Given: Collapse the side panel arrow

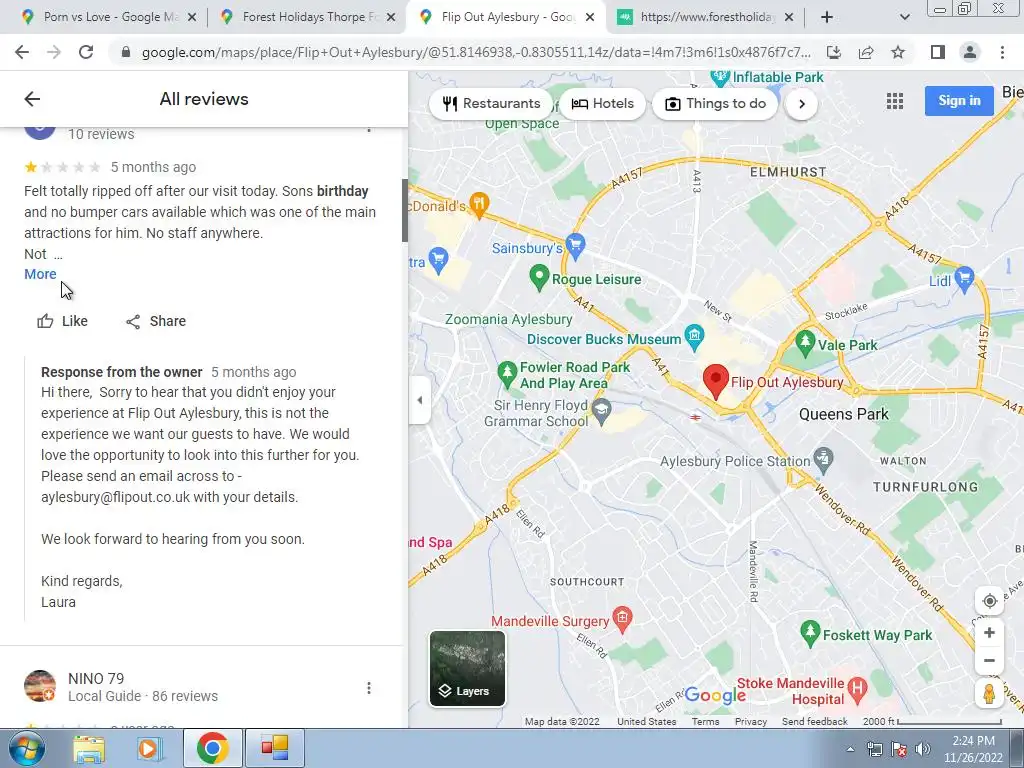Looking at the screenshot, I should click(419, 400).
